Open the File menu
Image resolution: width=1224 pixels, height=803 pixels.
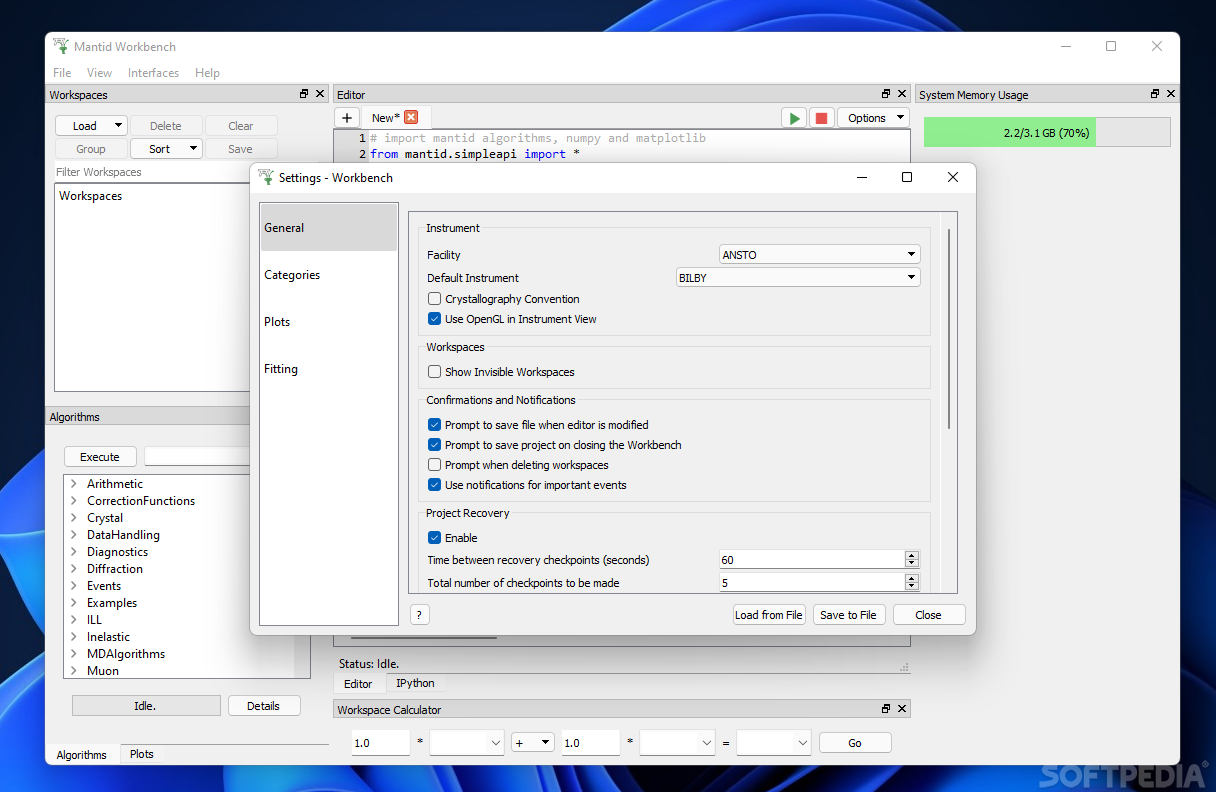(x=62, y=73)
